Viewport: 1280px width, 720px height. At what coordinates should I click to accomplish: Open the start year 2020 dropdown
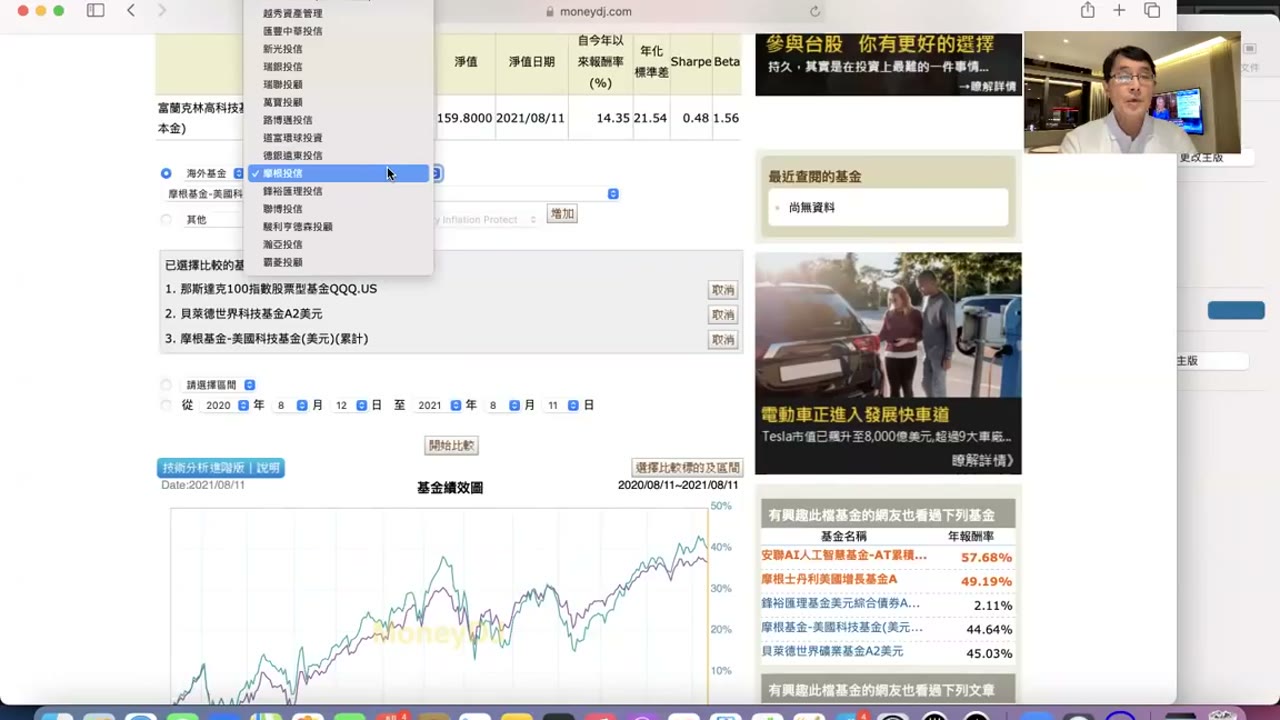(x=226, y=405)
